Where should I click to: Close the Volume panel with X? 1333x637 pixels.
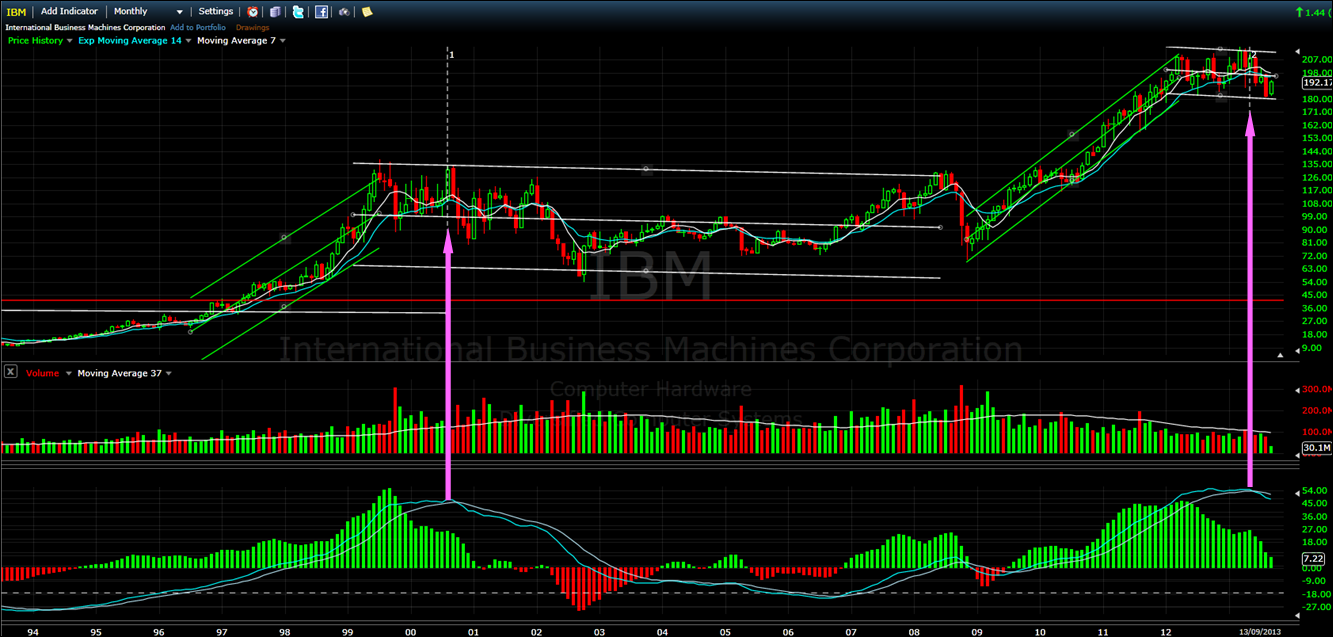[x=10, y=372]
